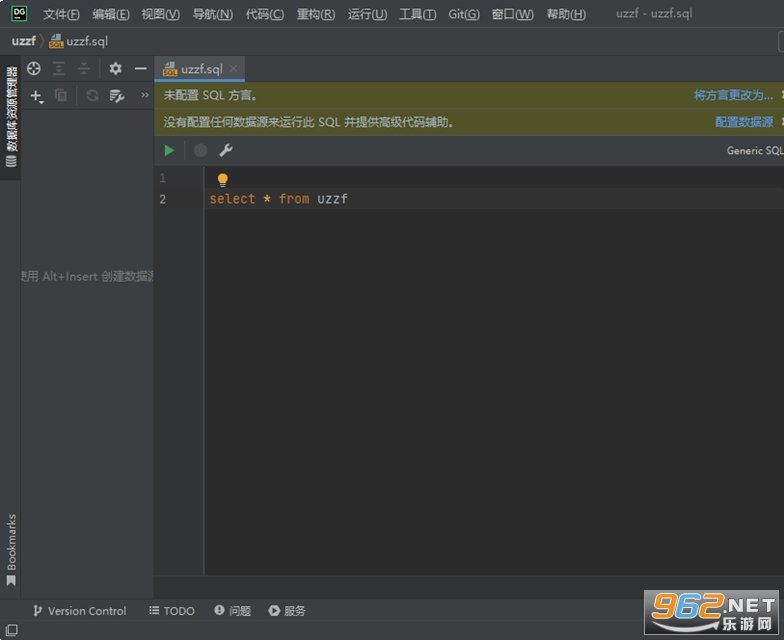Viewport: 784px width, 640px height.
Task: Click the plus icon to add data source
Action: 37,96
